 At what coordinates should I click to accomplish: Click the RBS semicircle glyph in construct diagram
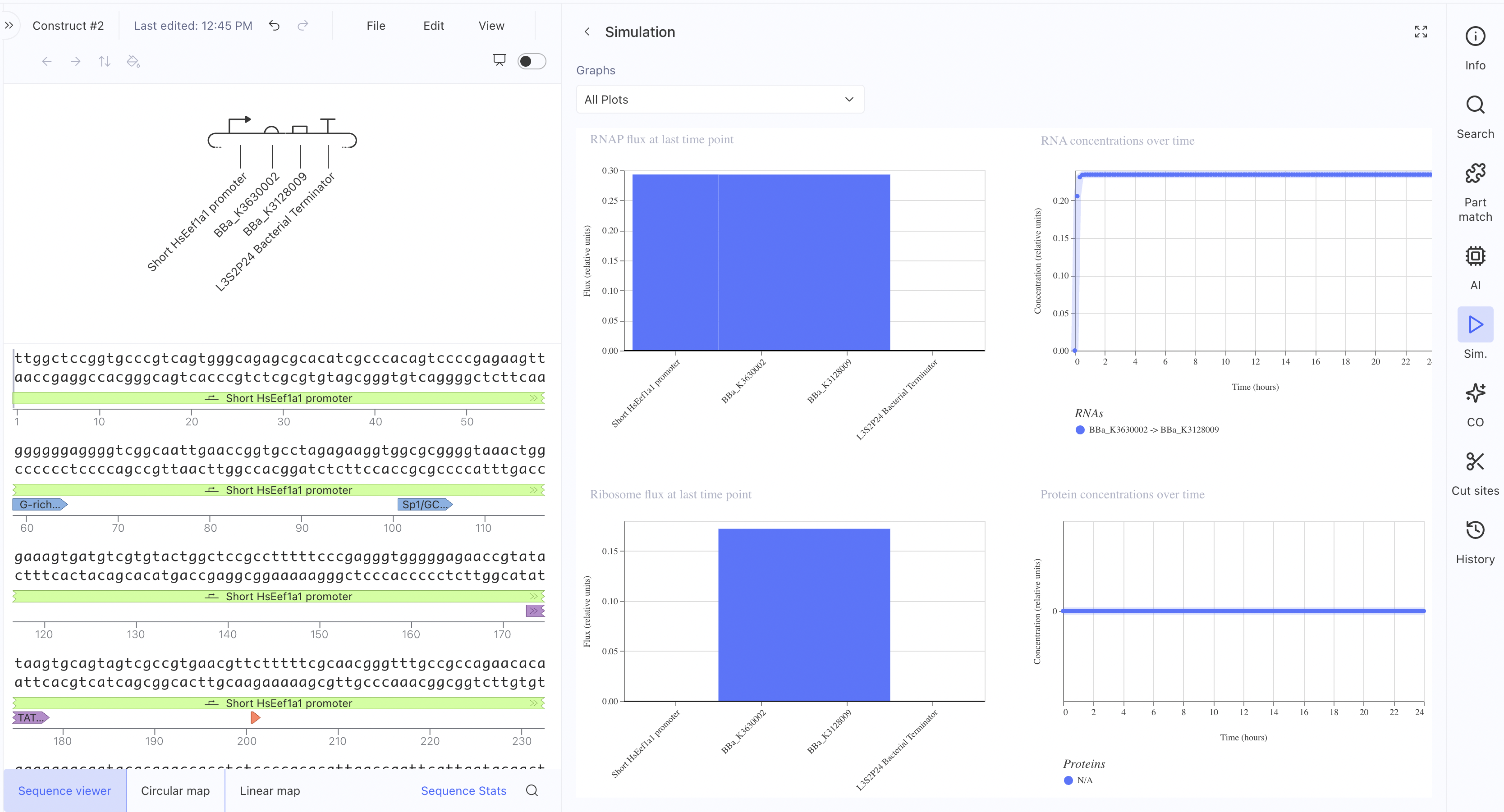pos(271,130)
